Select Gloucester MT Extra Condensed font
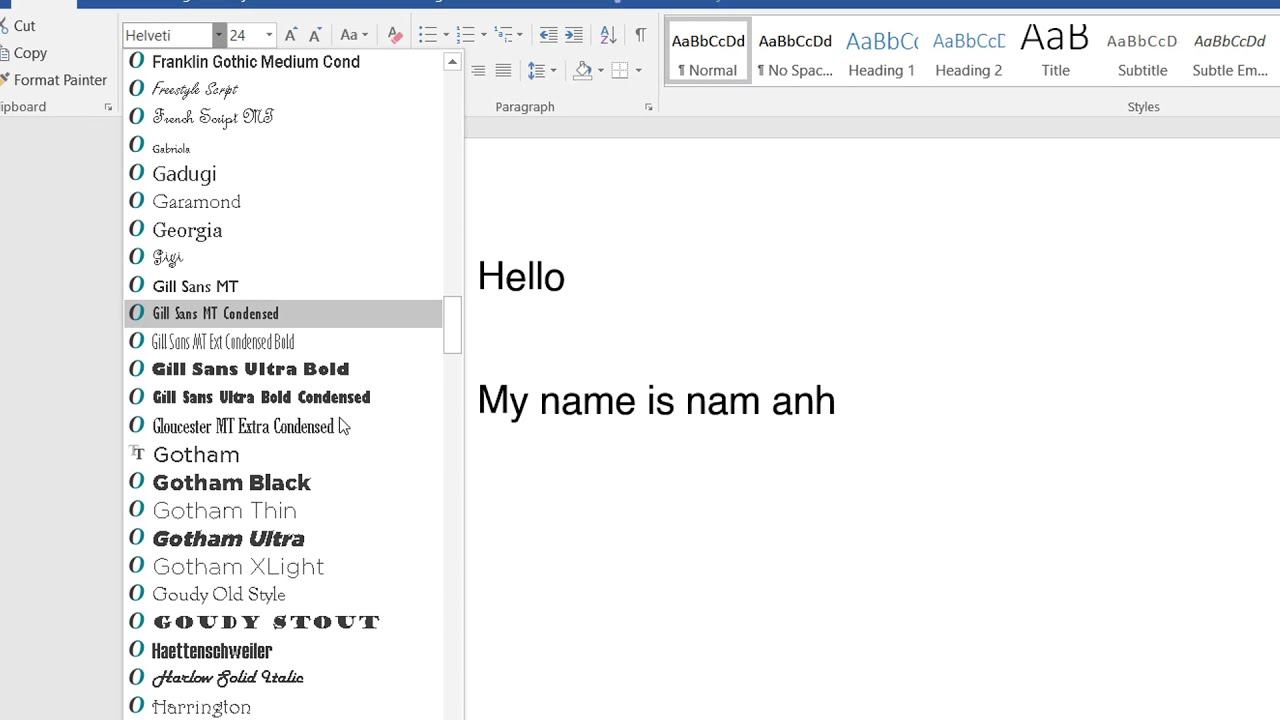The width and height of the screenshot is (1280, 720). (x=283, y=426)
